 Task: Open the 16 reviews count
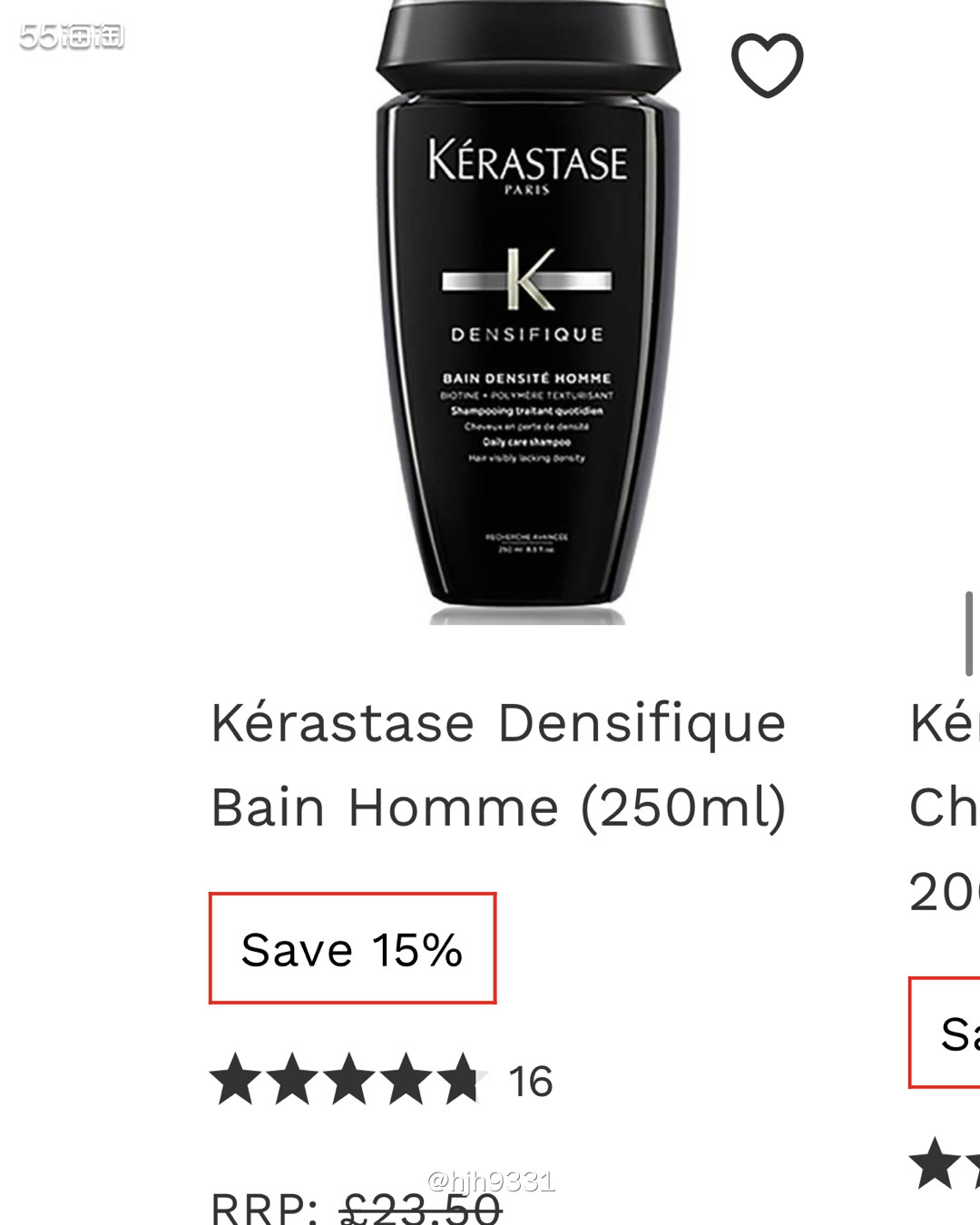531,1082
